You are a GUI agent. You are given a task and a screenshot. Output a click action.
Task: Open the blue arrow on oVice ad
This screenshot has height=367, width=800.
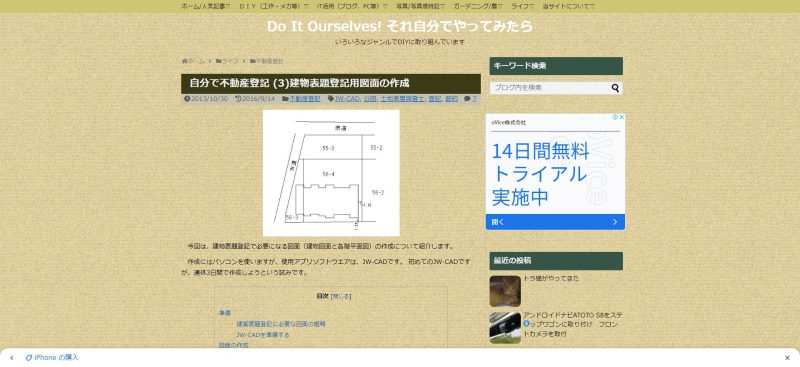(x=615, y=222)
